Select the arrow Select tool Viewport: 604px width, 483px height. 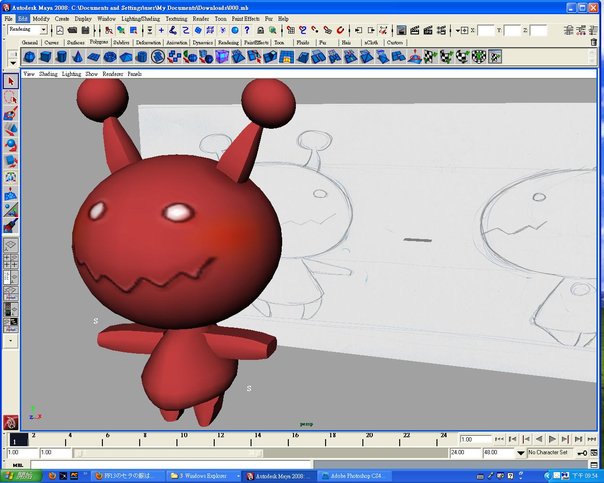11,81
